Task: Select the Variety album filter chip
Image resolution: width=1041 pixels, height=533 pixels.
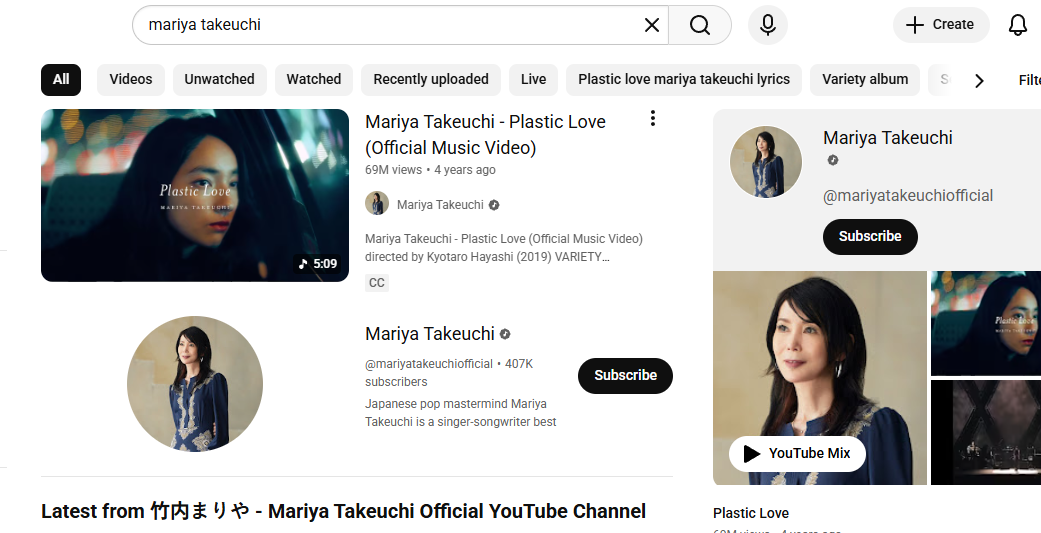Action: pos(865,80)
